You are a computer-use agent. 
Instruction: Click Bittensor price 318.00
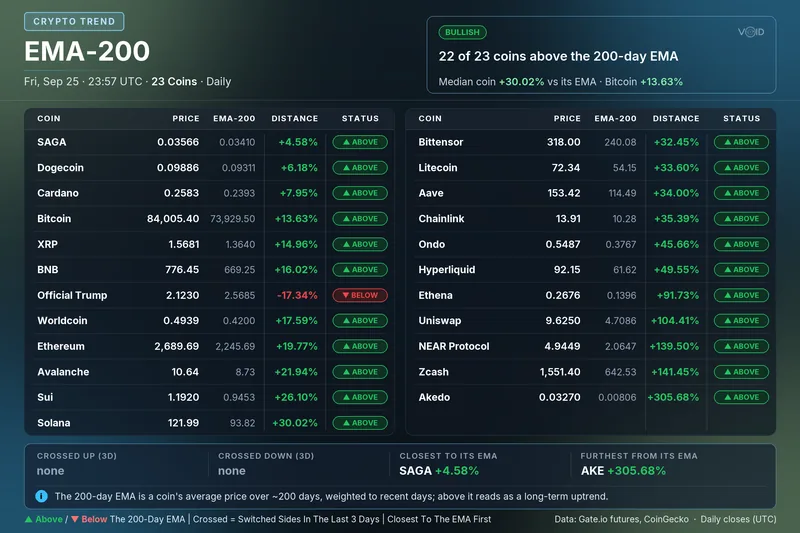[x=564, y=142]
